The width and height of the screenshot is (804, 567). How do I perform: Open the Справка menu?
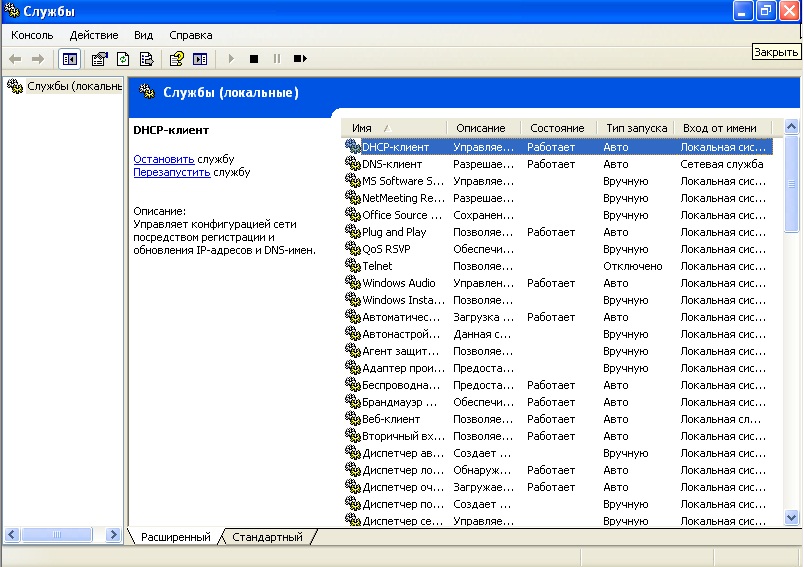click(191, 35)
